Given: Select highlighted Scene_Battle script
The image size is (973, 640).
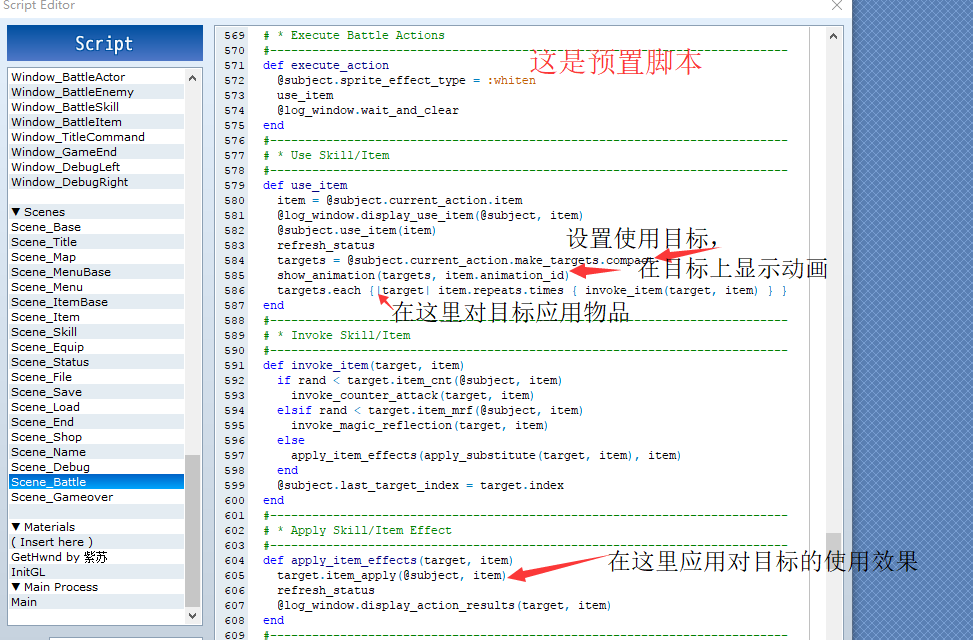Looking at the screenshot, I should coord(97,482).
